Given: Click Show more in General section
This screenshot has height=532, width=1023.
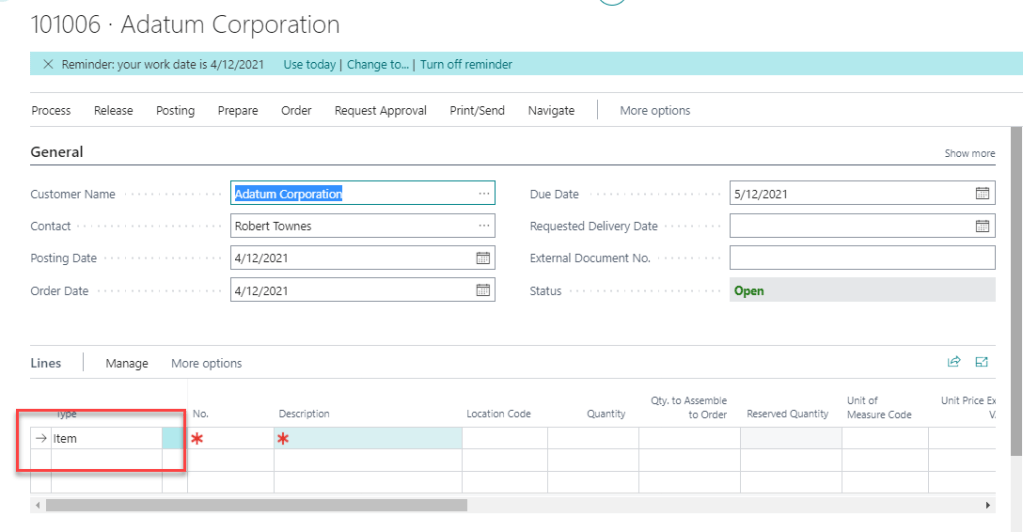Looking at the screenshot, I should coord(969,153).
